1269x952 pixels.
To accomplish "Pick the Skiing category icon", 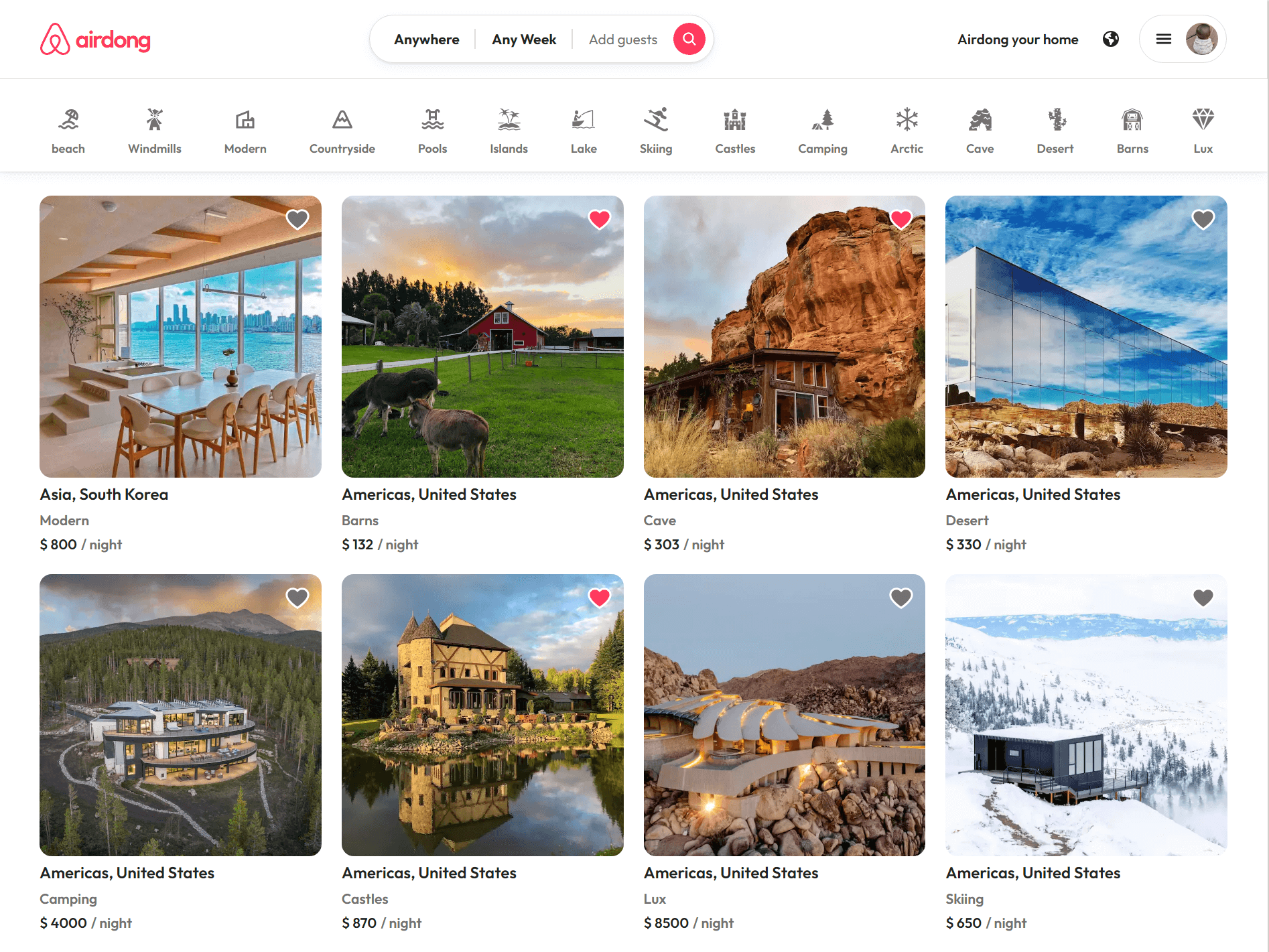I will 655,119.
